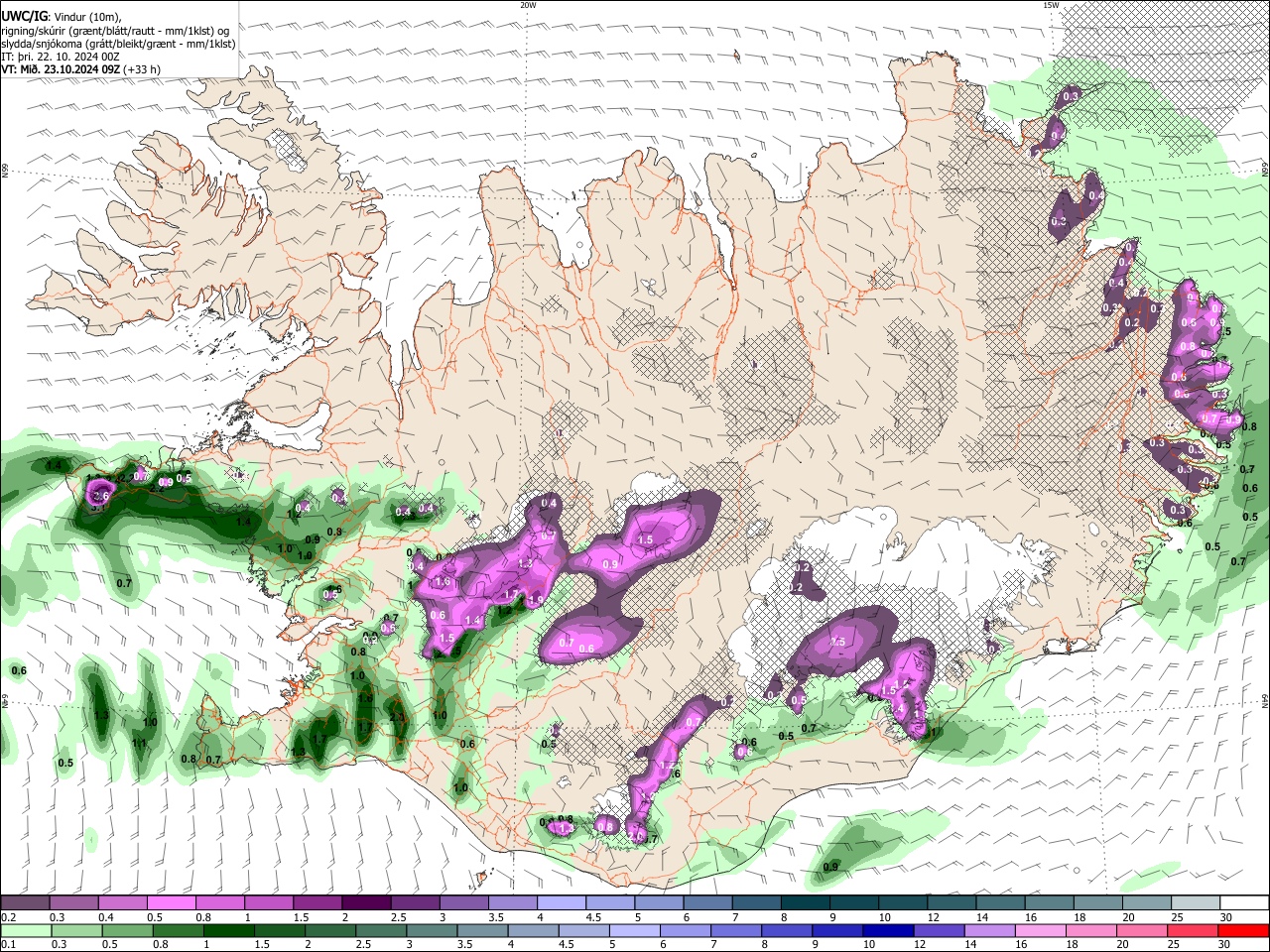Select the pink 18 swatch in the lower legend row
This screenshot has width=1270, height=952.
(x=1092, y=931)
